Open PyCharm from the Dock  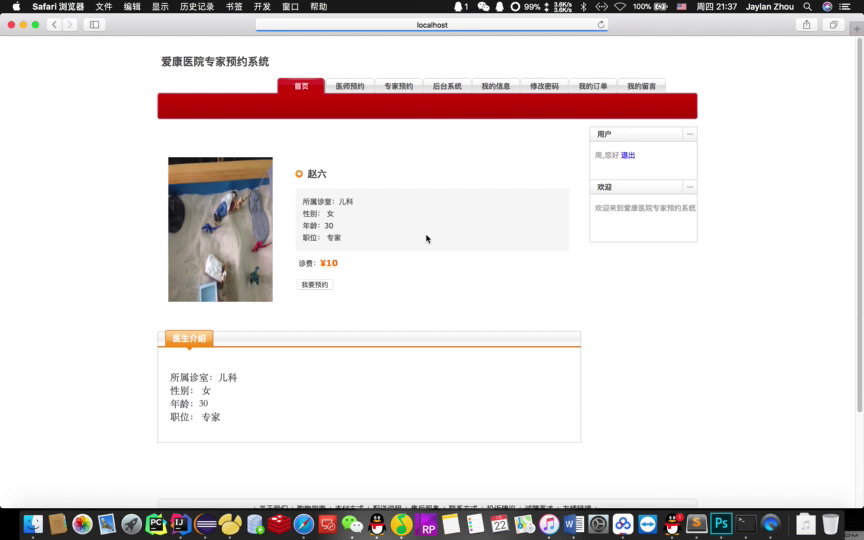click(156, 524)
